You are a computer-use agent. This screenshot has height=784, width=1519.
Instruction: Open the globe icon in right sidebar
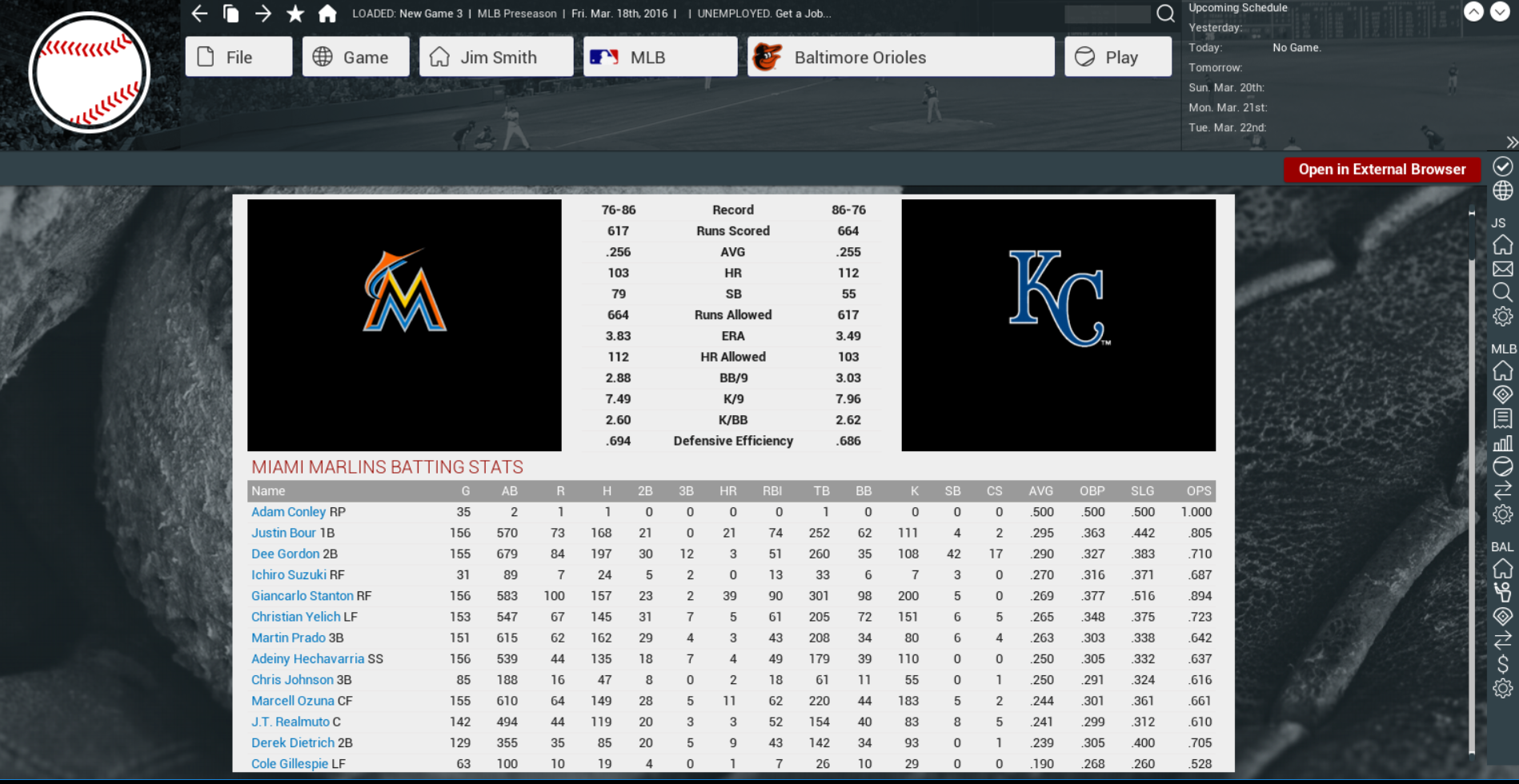[x=1502, y=190]
